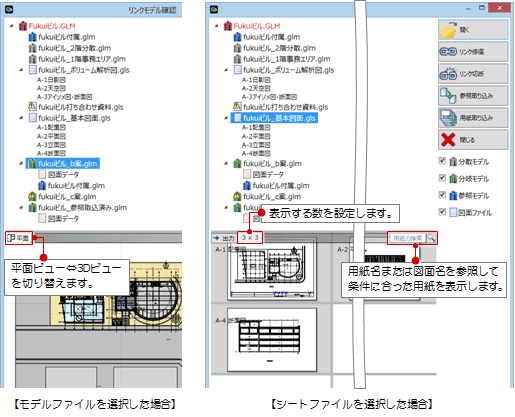Toggle the 図面ファイル checkbox
515x417 pixels.
tap(442, 212)
